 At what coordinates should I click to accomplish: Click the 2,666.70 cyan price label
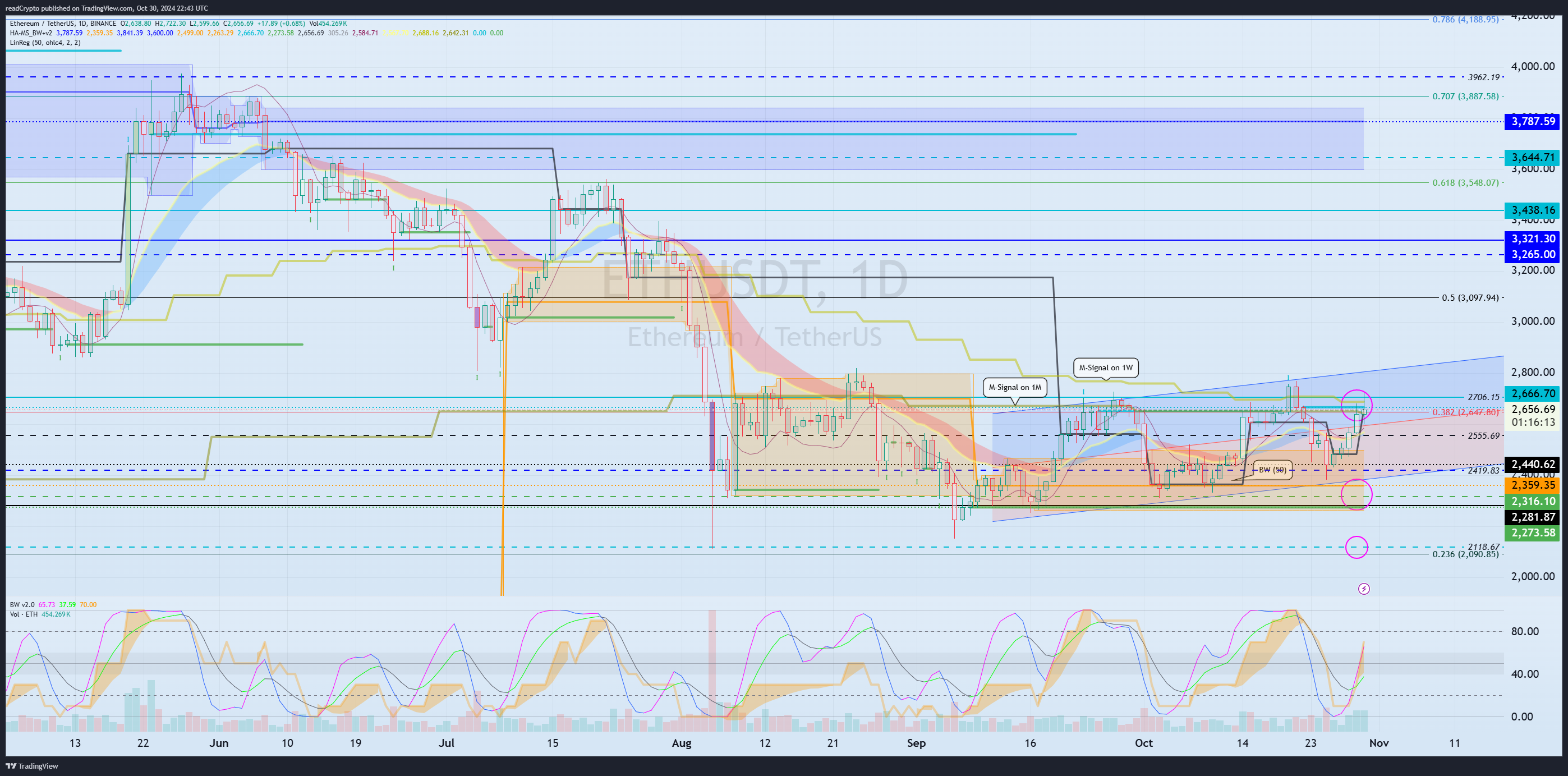coord(1533,393)
